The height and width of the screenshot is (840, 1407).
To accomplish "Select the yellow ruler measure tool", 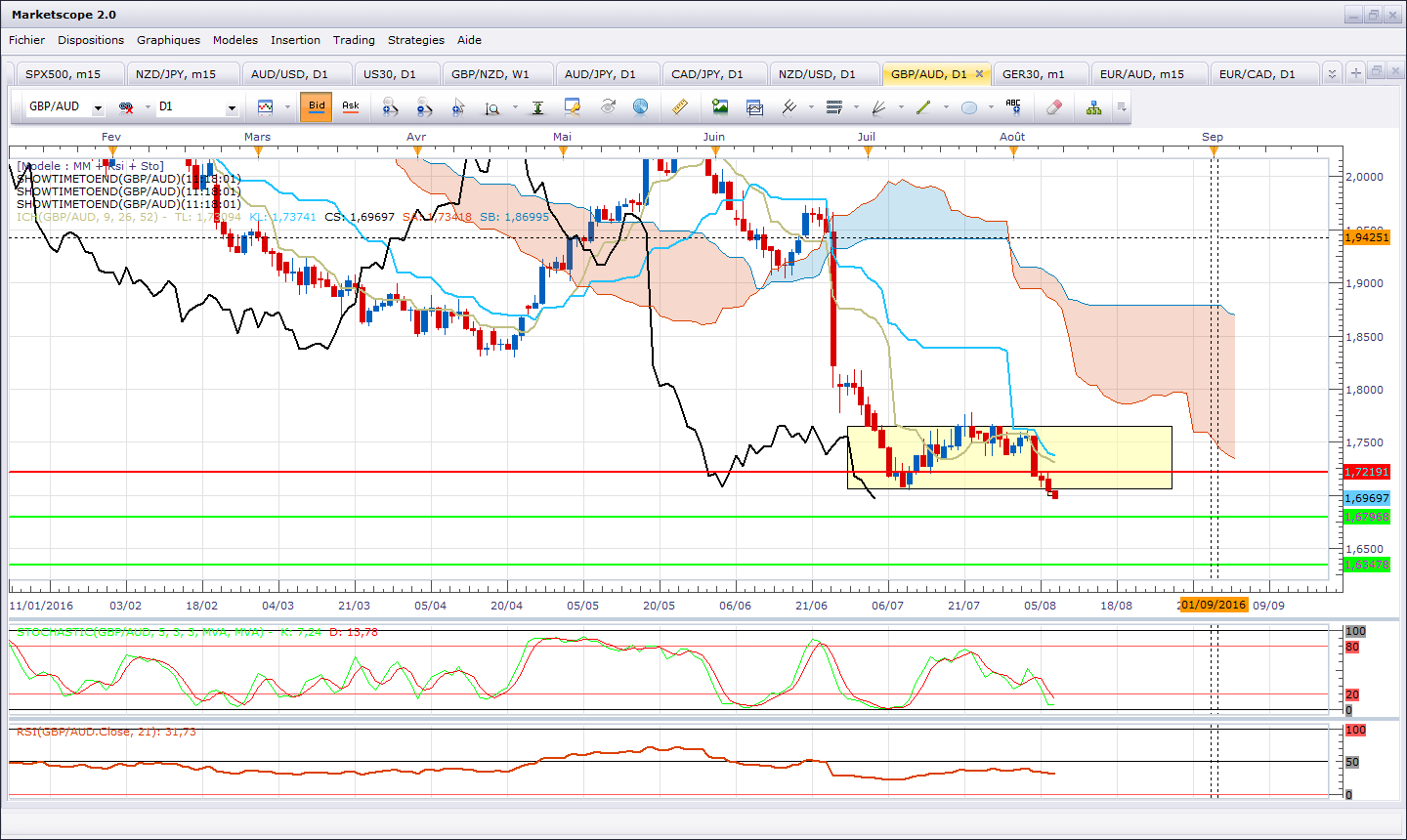I will click(x=680, y=107).
